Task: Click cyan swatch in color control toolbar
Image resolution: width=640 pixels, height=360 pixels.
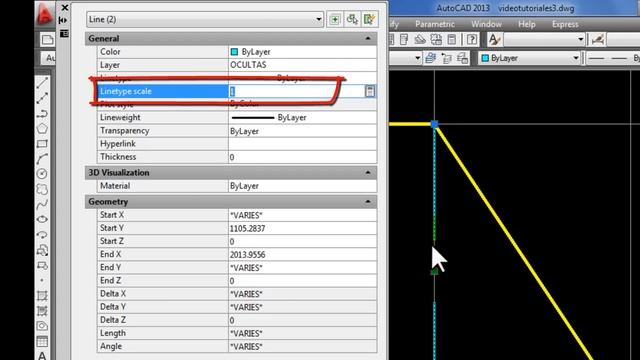Action: 485,58
